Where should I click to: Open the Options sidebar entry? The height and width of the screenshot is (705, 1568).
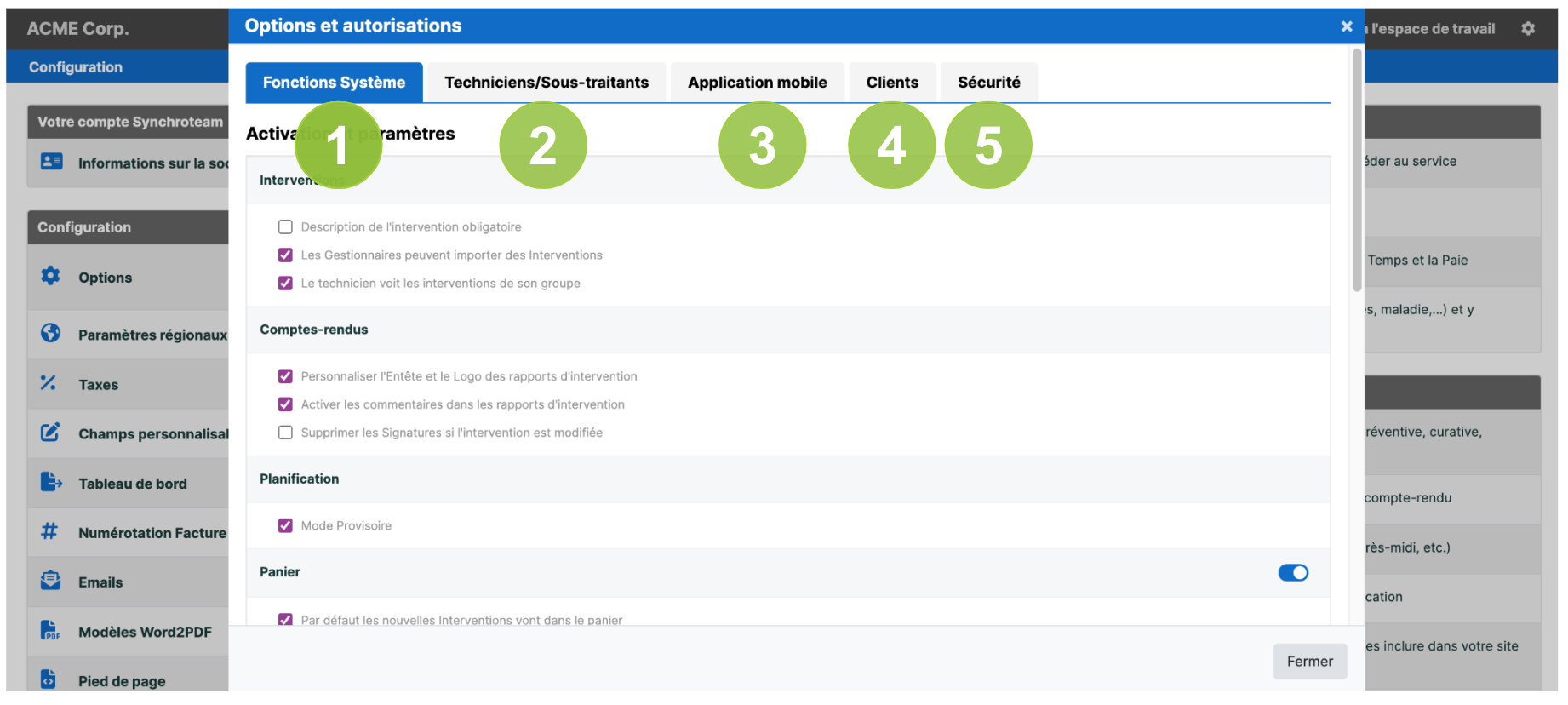(x=105, y=278)
